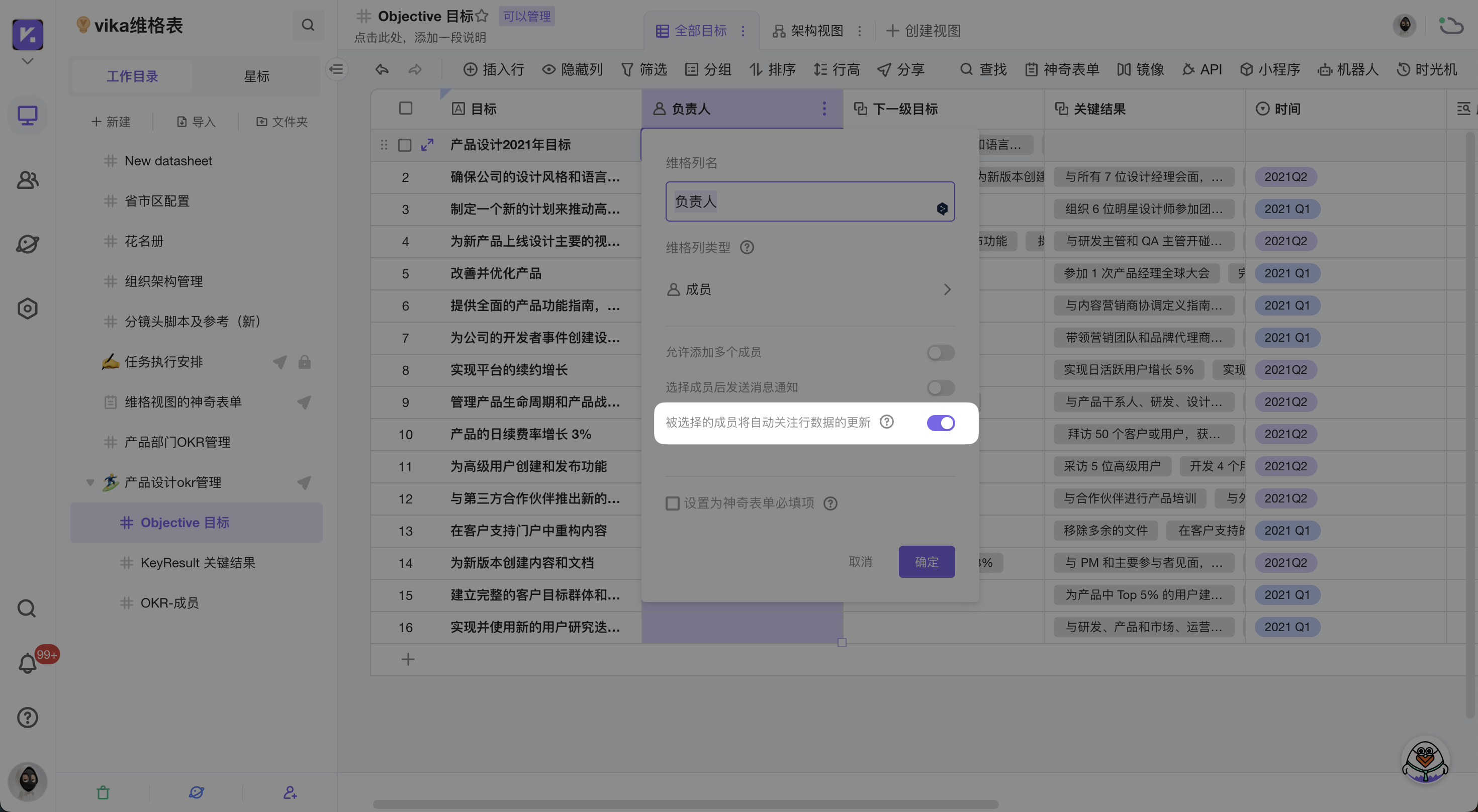The image size is (1478, 812).
Task: Open the 排序 (sort) tool
Action: 772,69
